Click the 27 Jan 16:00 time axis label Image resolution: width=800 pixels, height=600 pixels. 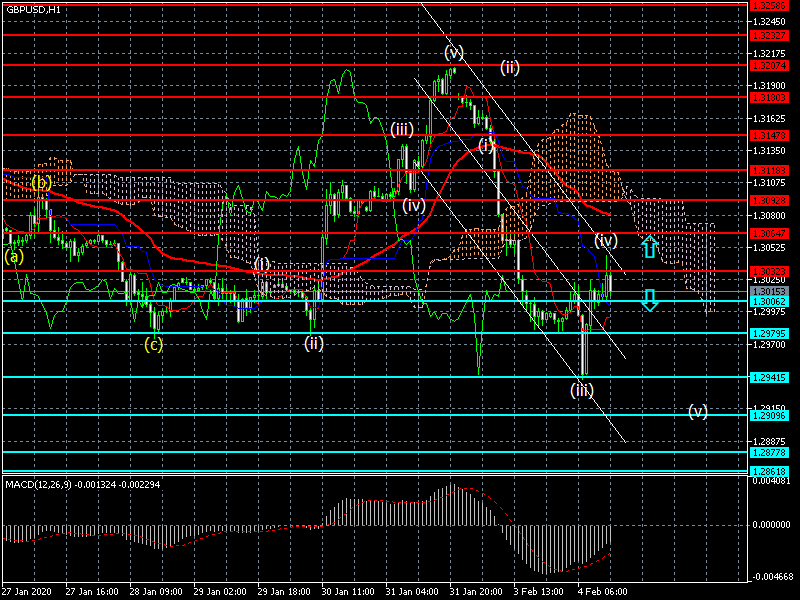coord(92,592)
